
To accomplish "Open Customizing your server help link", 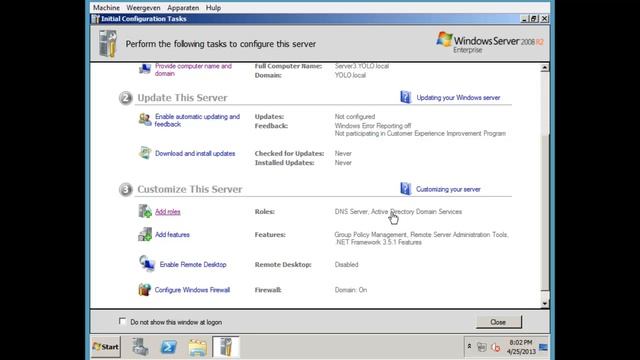I will [x=448, y=189].
